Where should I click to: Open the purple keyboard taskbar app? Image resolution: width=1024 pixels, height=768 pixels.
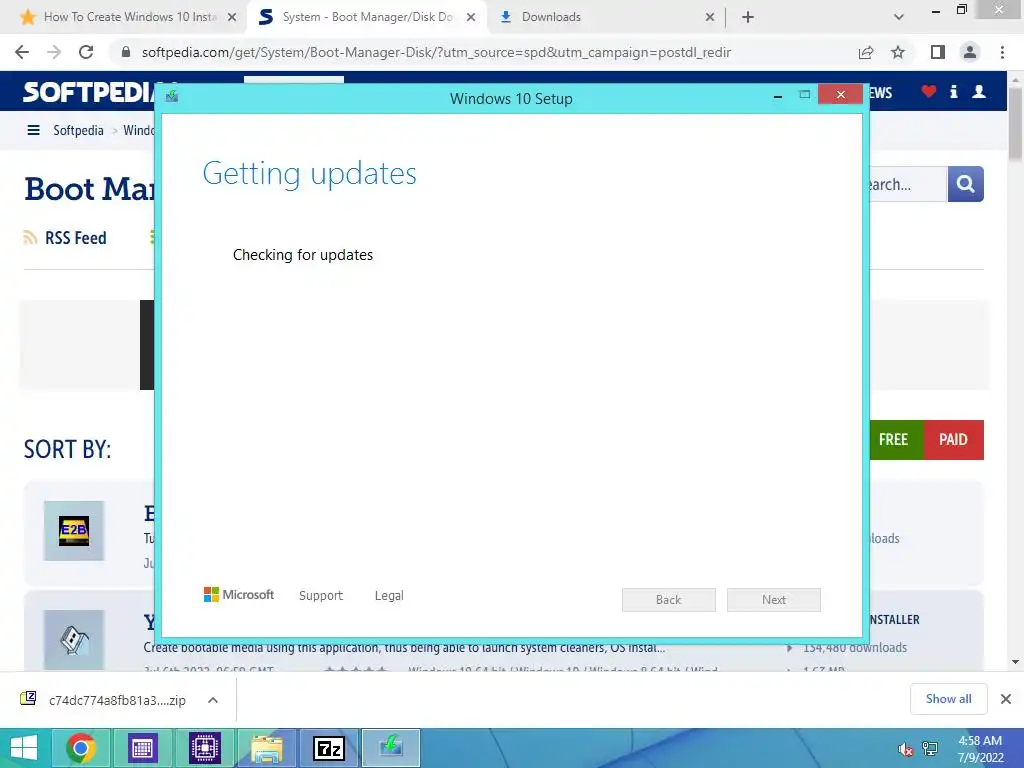143,748
